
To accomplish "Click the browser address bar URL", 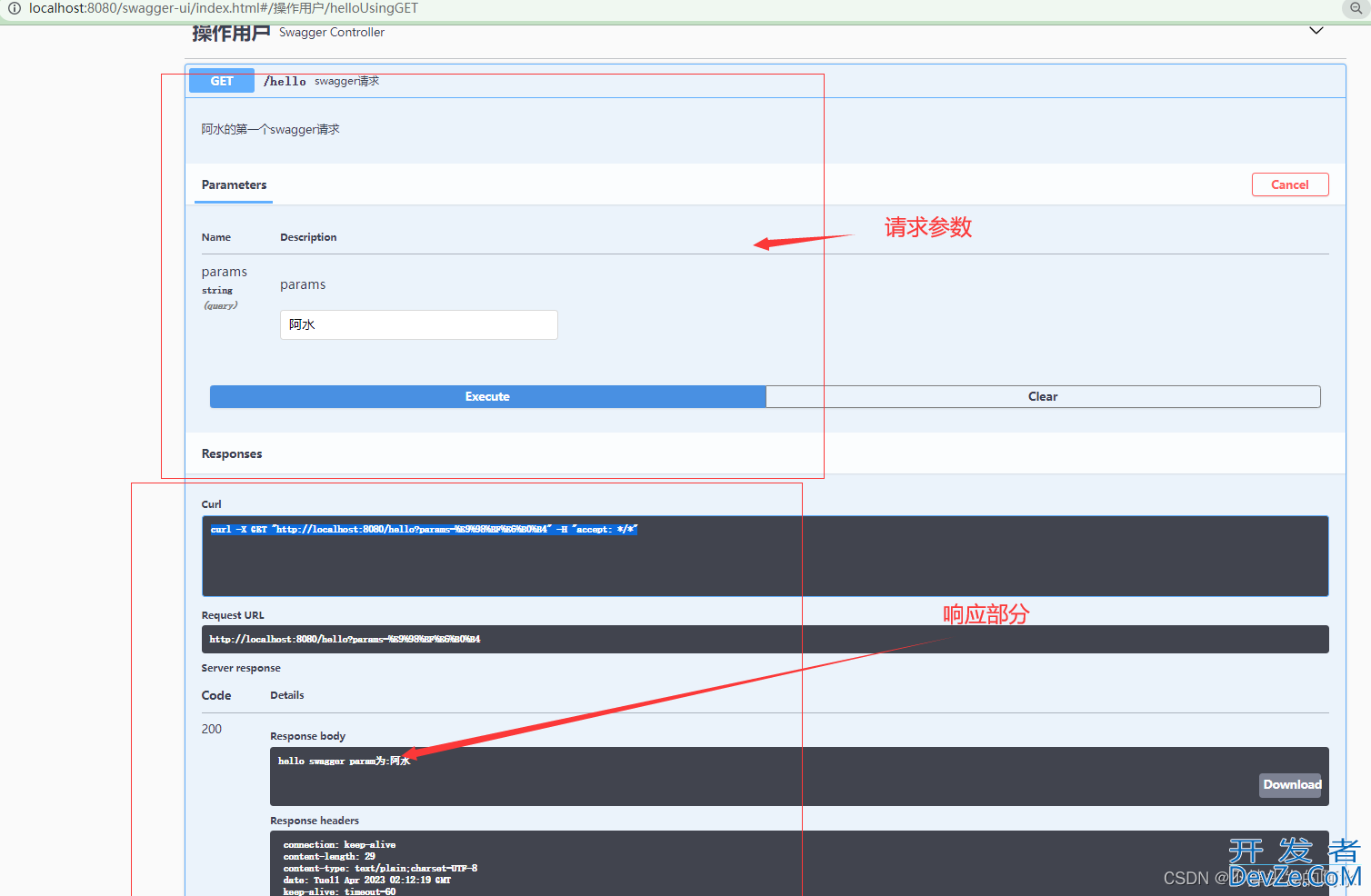I will coord(224,8).
